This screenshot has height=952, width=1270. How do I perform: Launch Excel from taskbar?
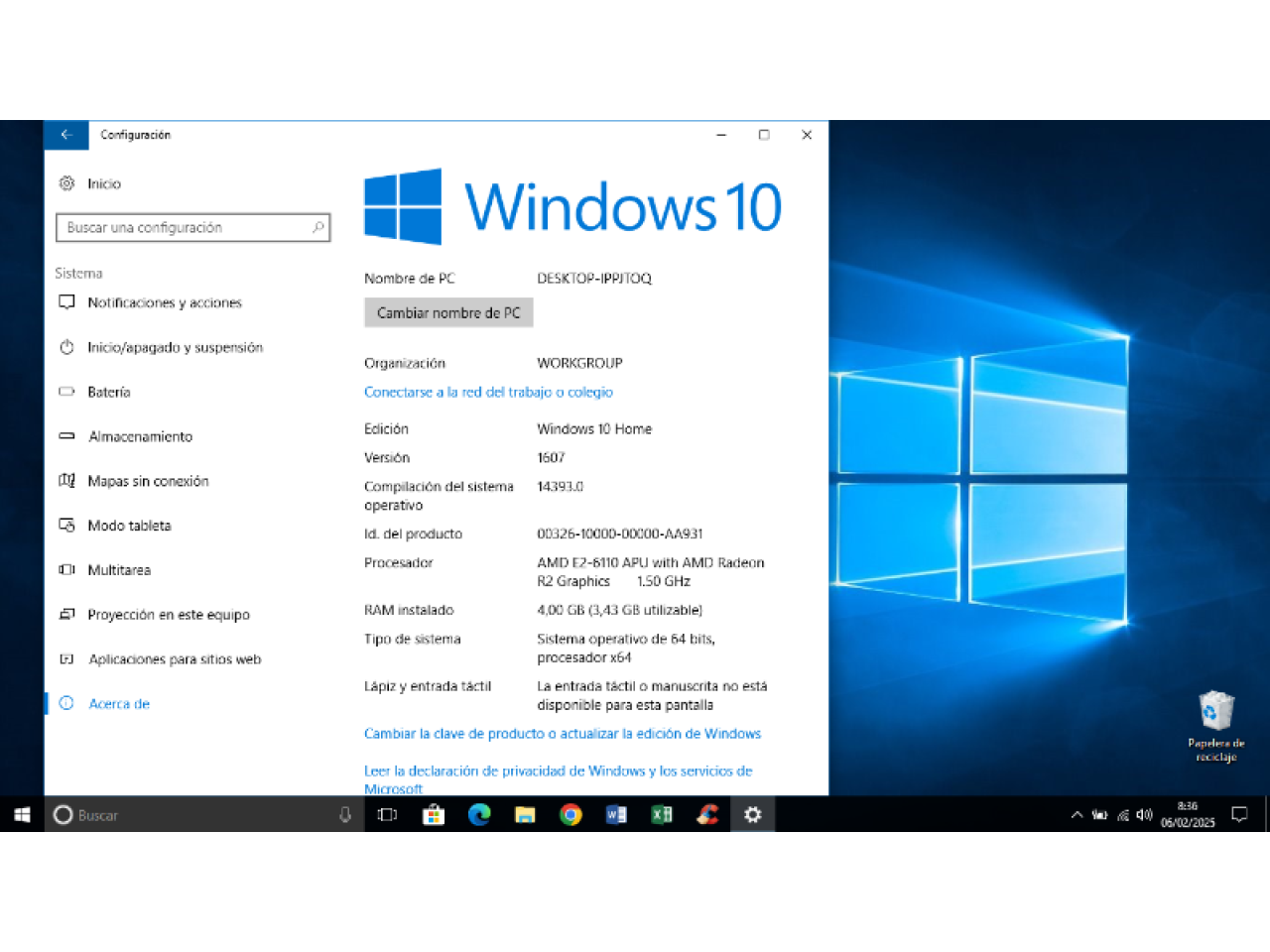click(662, 814)
